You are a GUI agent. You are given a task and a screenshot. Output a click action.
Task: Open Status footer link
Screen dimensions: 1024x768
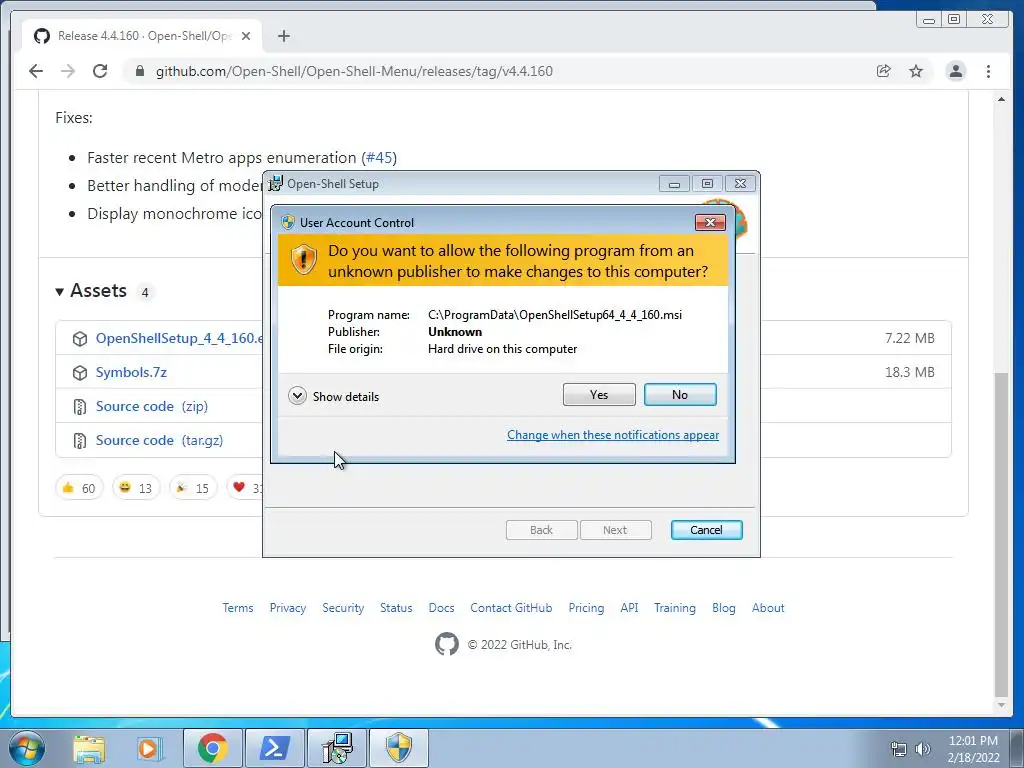(396, 608)
